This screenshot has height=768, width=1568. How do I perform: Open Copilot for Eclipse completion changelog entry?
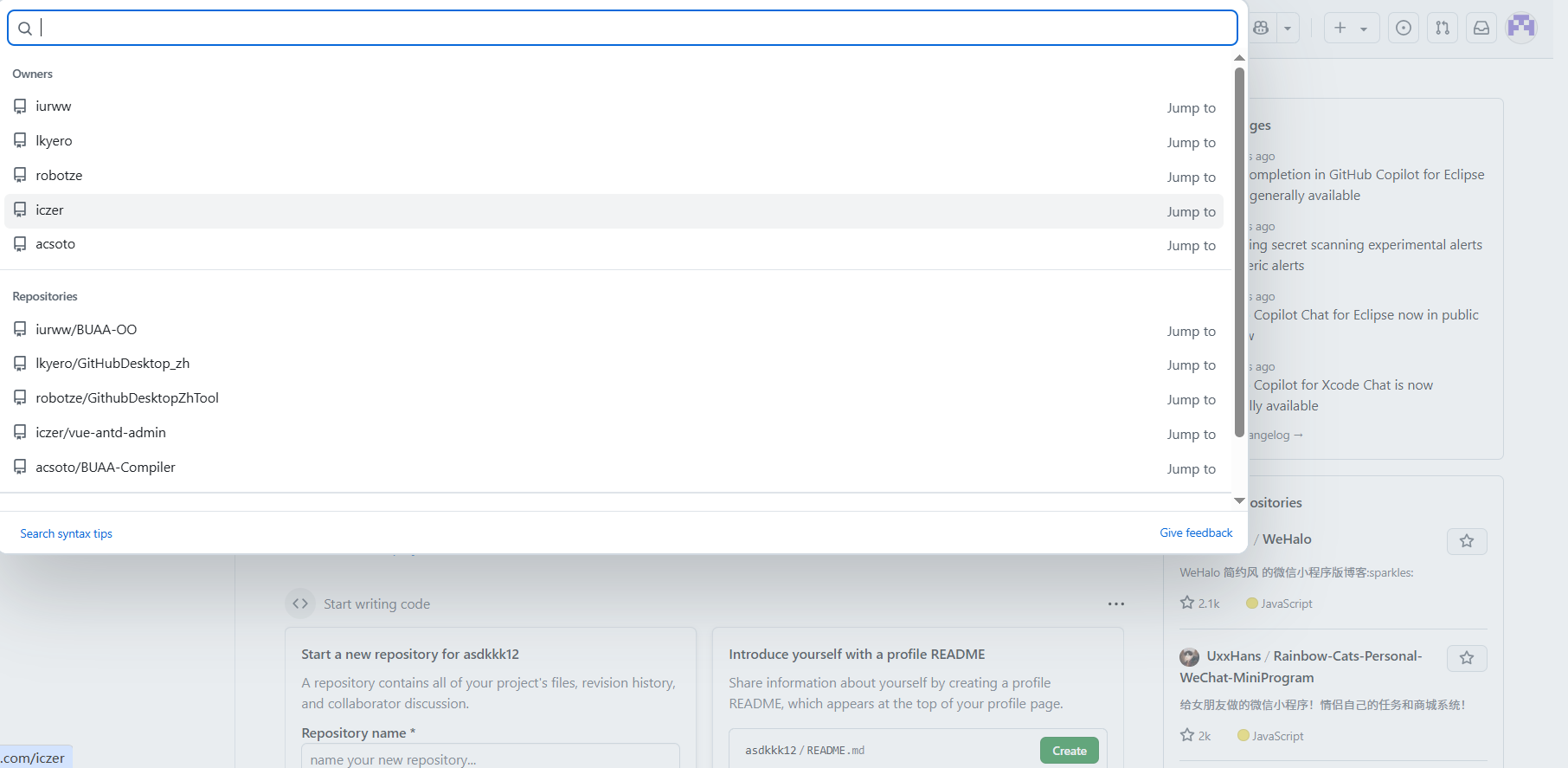[1366, 184]
